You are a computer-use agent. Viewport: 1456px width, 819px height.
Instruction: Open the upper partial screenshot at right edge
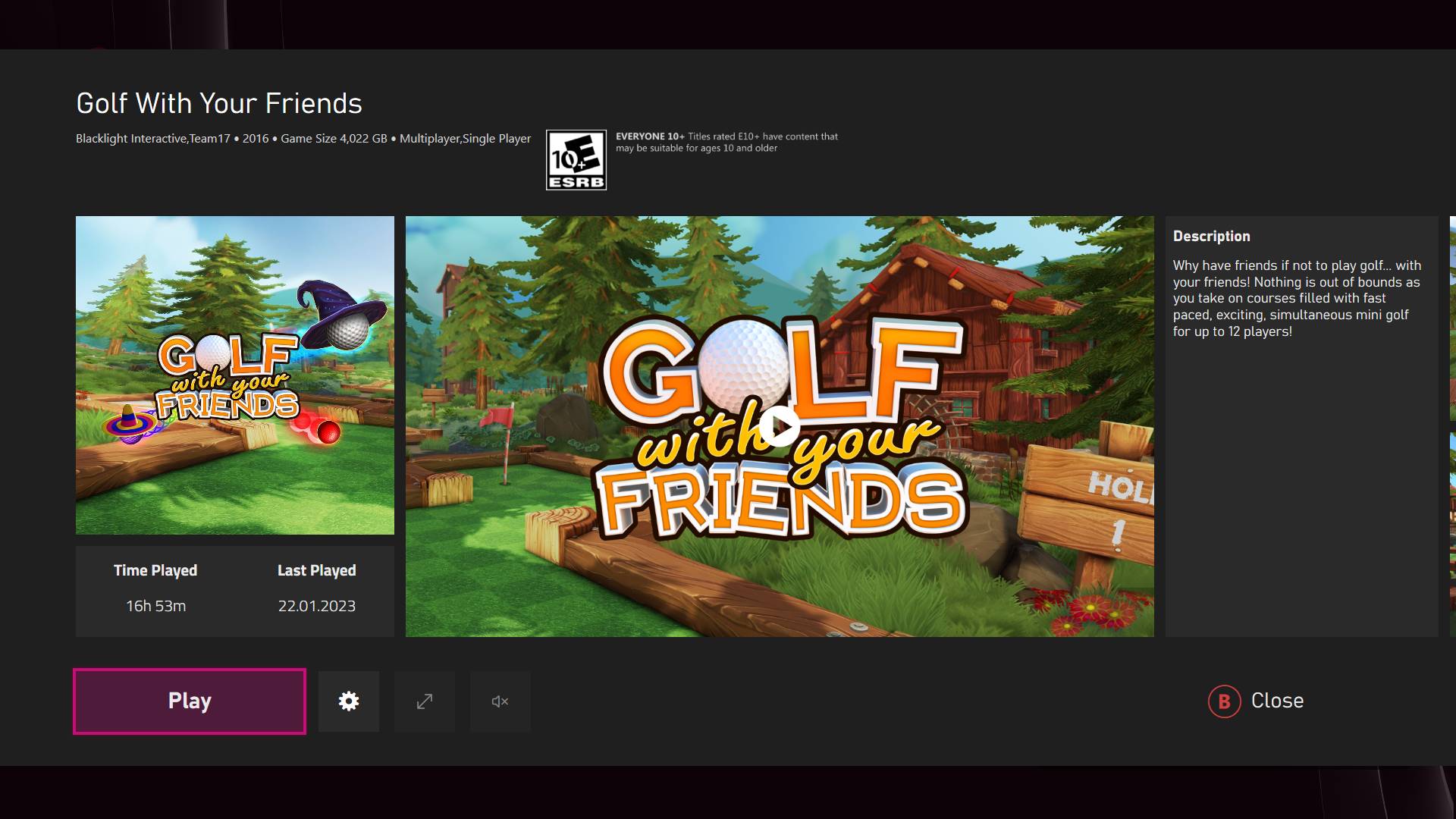(1452, 318)
